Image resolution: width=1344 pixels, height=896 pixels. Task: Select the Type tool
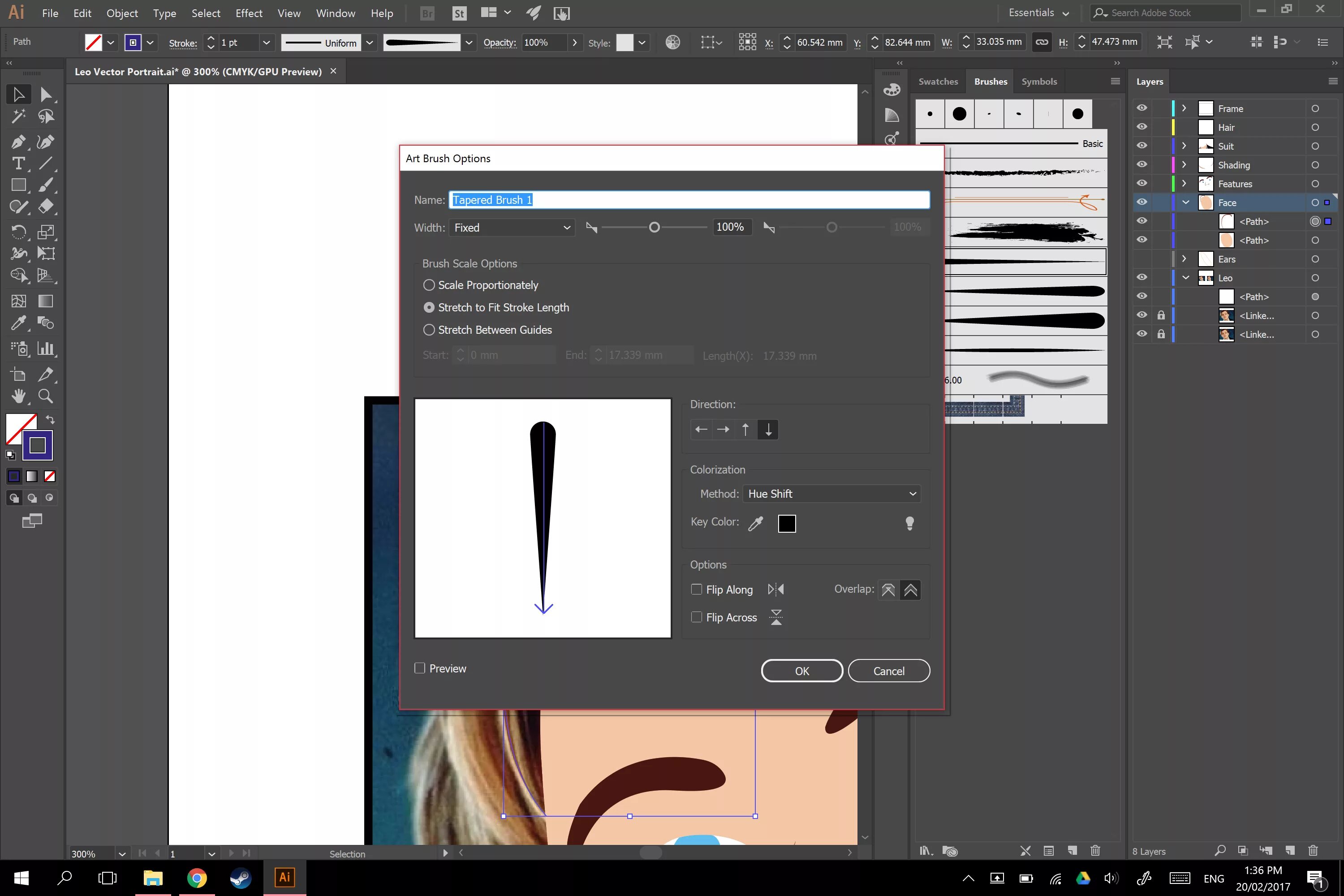point(18,164)
